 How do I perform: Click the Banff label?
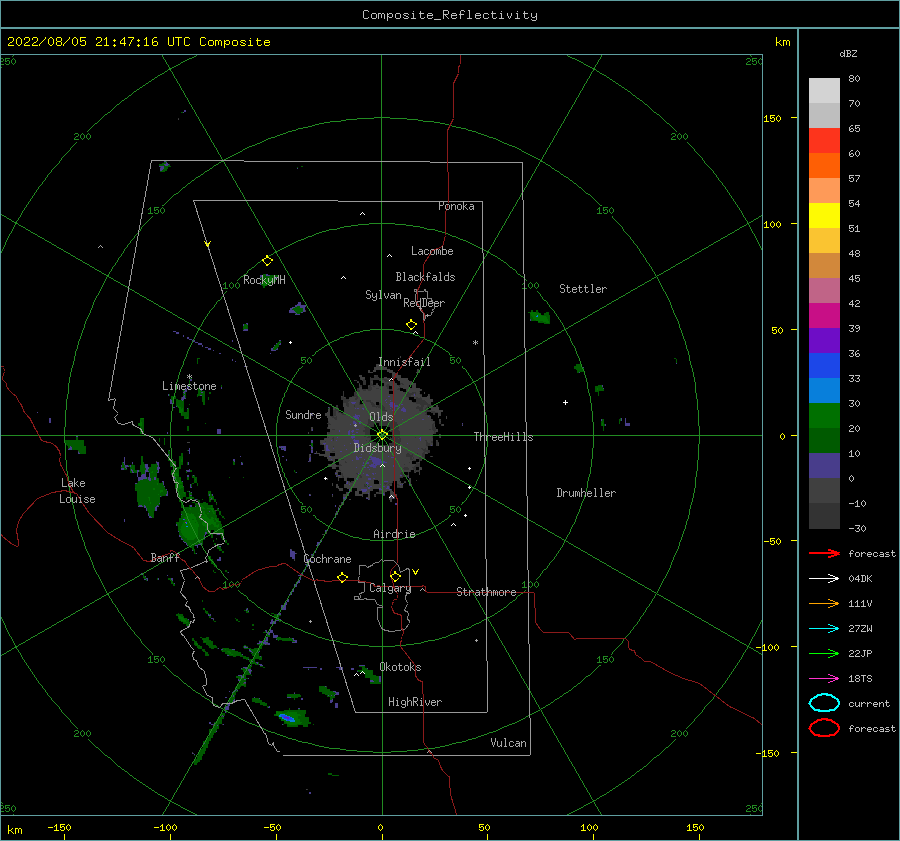coord(165,557)
